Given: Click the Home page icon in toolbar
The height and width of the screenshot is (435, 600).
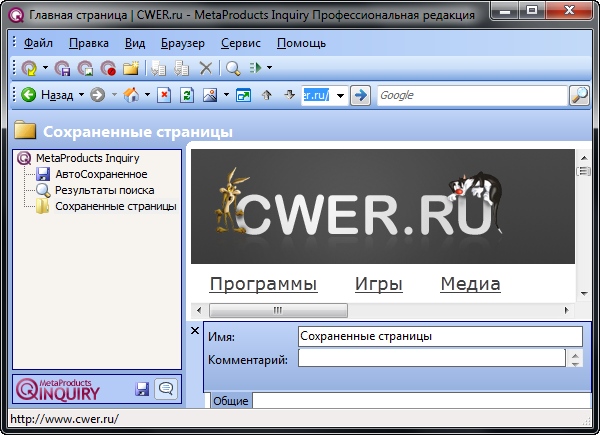Looking at the screenshot, I should coord(130,96).
